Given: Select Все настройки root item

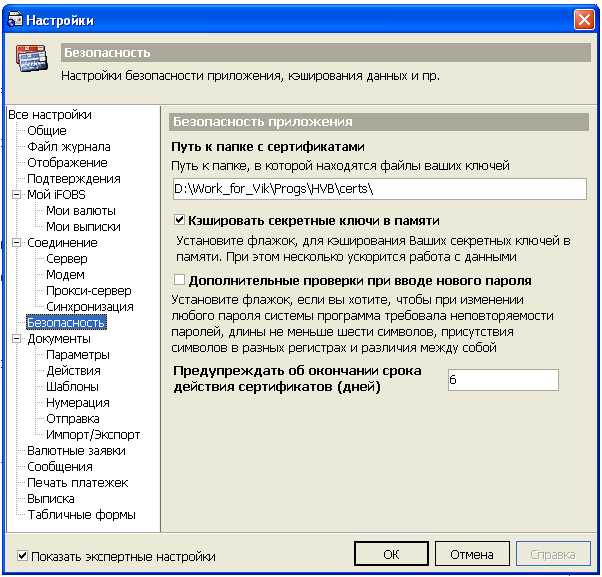Looking at the screenshot, I should click(50, 114).
